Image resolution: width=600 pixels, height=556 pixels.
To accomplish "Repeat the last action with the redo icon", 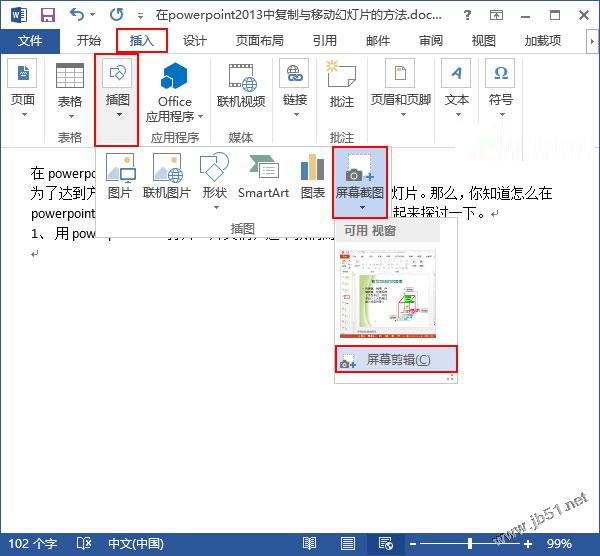I will (116, 15).
